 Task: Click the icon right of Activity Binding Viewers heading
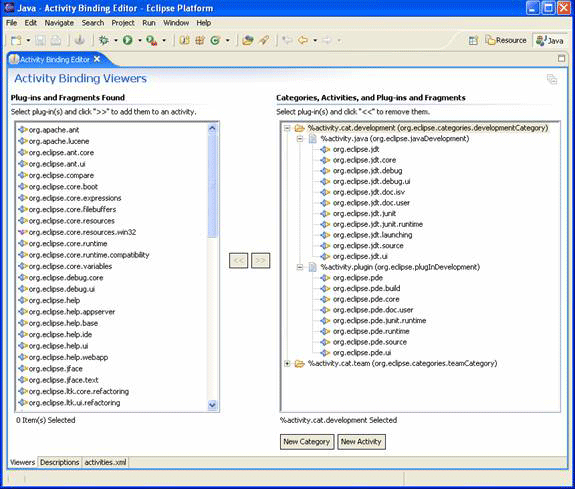pos(552,79)
